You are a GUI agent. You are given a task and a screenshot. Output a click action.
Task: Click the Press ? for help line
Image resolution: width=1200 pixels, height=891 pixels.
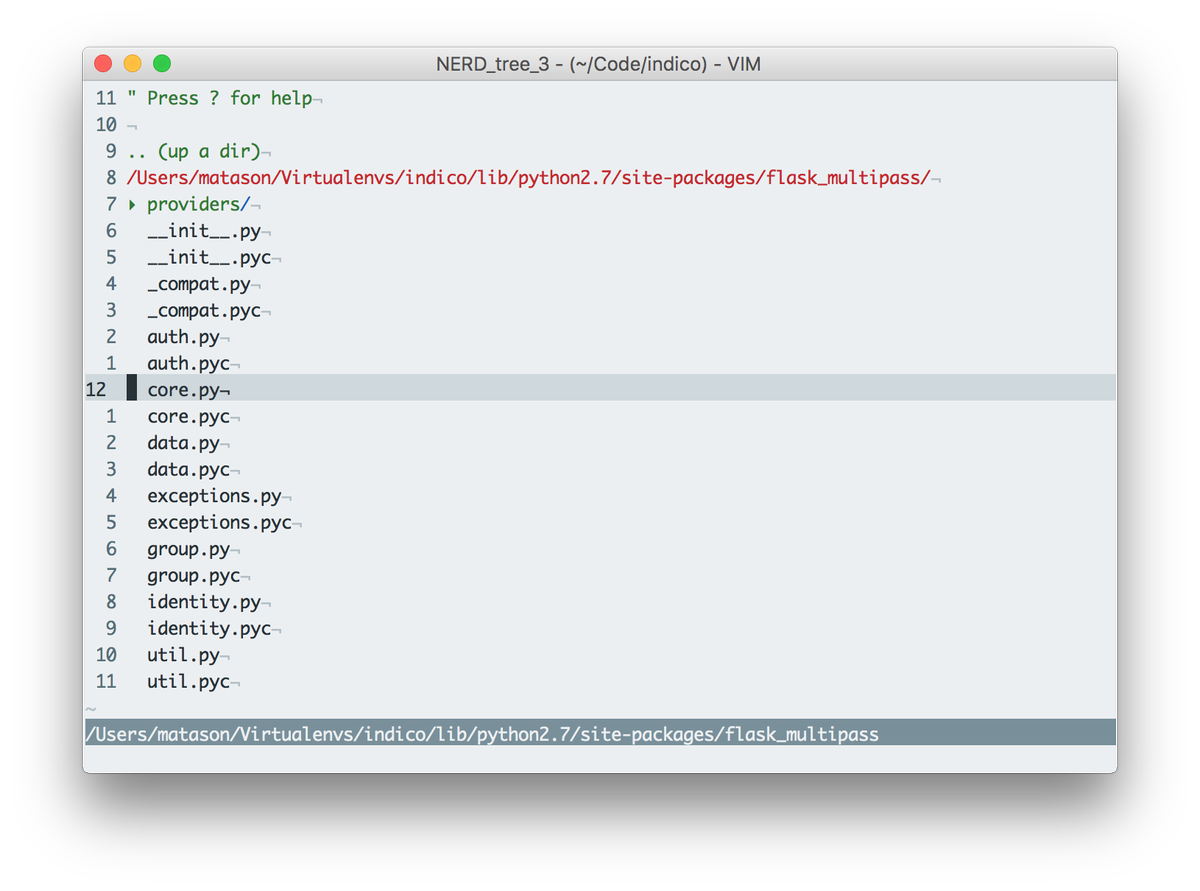pos(220,98)
